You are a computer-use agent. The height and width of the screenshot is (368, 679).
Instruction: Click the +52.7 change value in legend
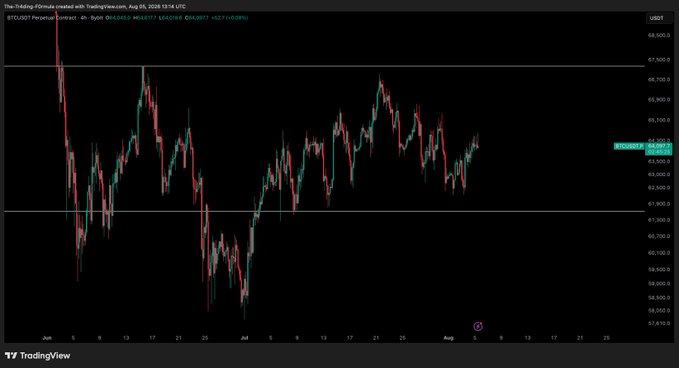click(x=218, y=18)
